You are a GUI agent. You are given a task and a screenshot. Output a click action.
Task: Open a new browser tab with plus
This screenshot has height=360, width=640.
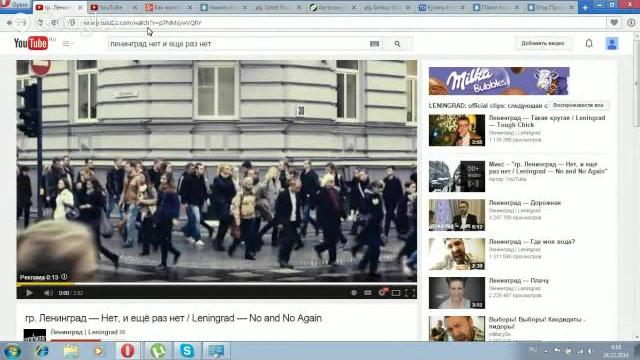click(585, 7)
